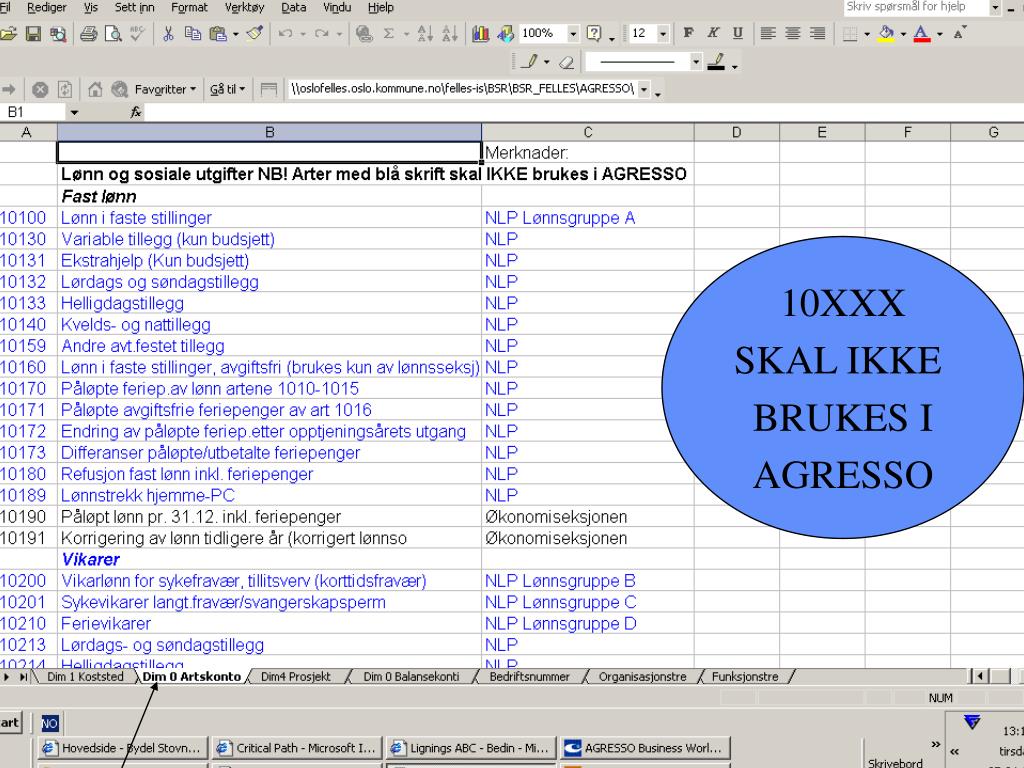Switch to Dim 0 Balansekonti sheet tab
Screen dimensions: 1024x768
tap(411, 677)
